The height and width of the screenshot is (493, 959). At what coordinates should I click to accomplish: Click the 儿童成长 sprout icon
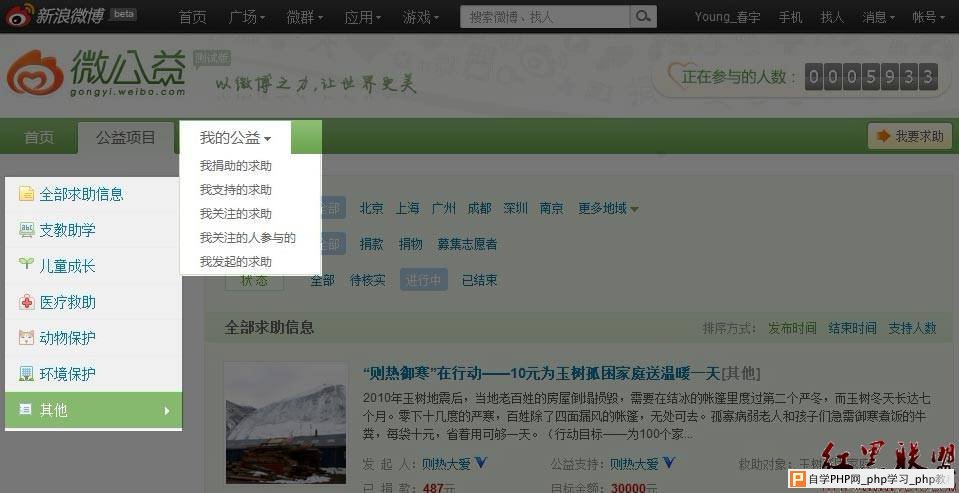pyautogui.click(x=26, y=264)
